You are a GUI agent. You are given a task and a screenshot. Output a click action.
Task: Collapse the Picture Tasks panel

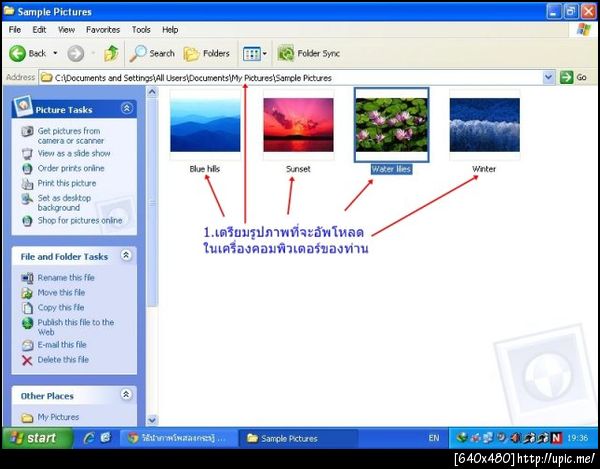(127, 109)
